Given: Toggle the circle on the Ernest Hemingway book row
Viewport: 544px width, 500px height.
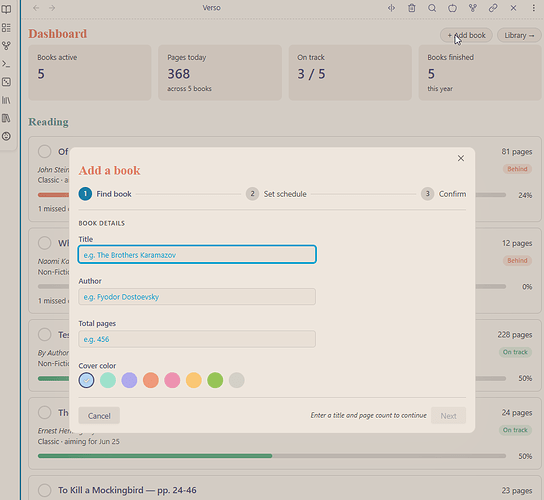Looking at the screenshot, I should (44, 413).
